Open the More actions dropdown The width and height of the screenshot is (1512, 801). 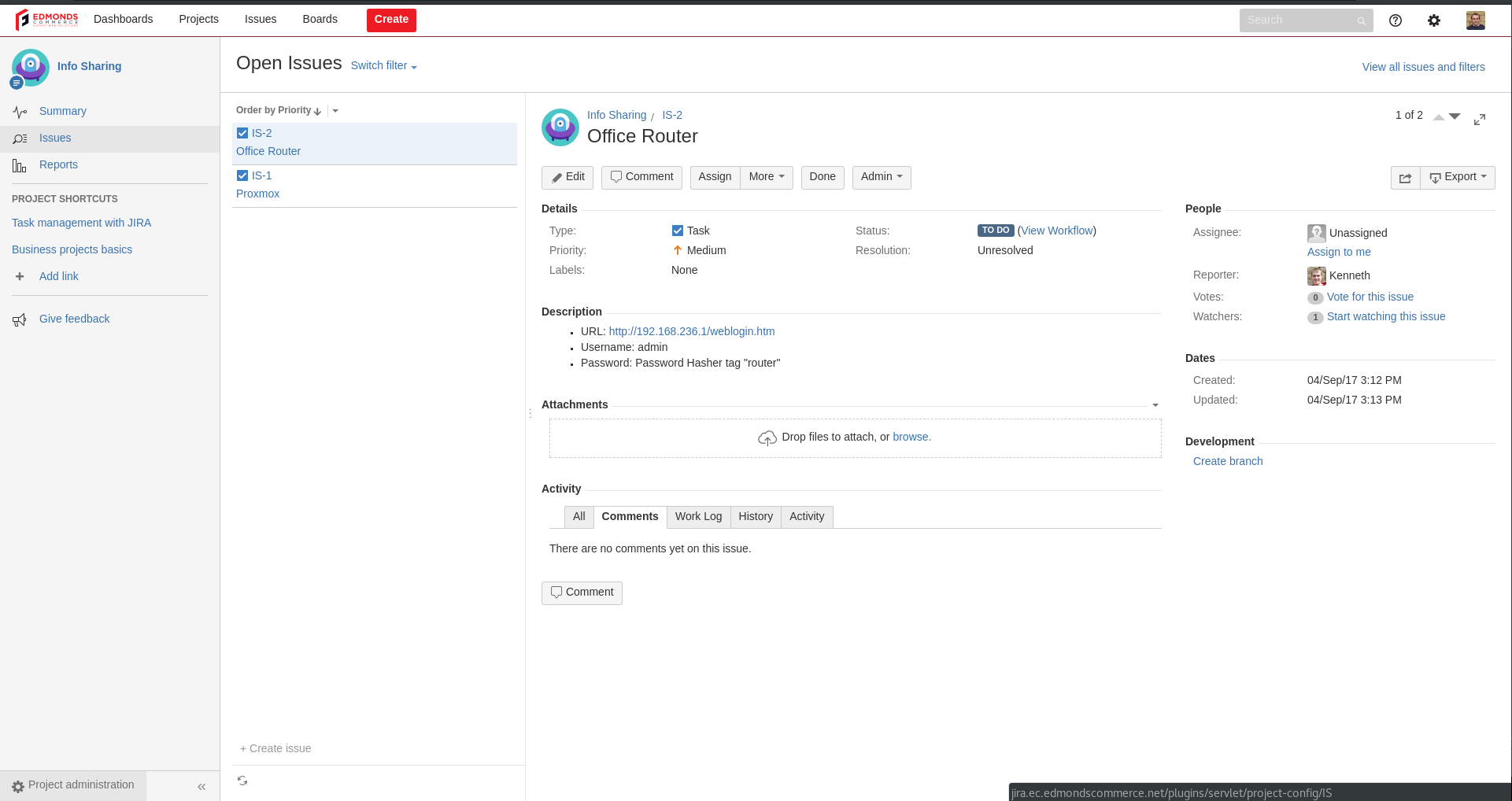pos(767,177)
